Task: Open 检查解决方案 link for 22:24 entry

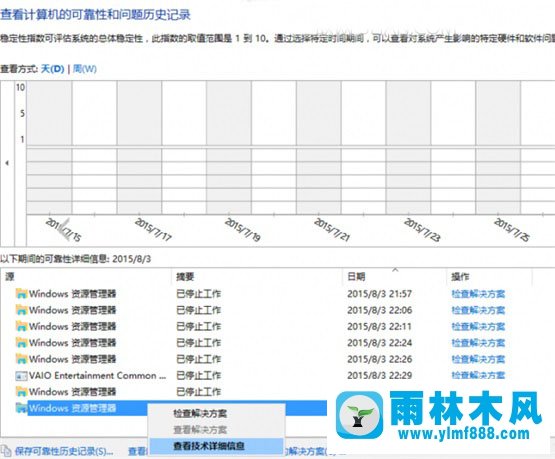Action: click(478, 343)
